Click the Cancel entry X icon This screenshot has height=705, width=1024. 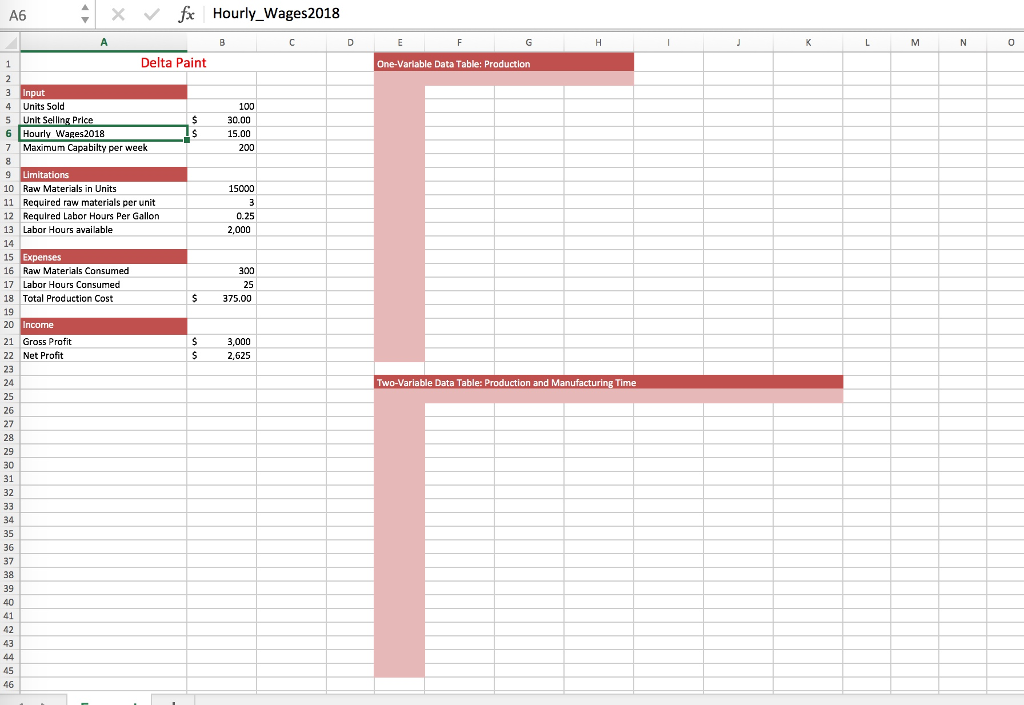point(118,14)
